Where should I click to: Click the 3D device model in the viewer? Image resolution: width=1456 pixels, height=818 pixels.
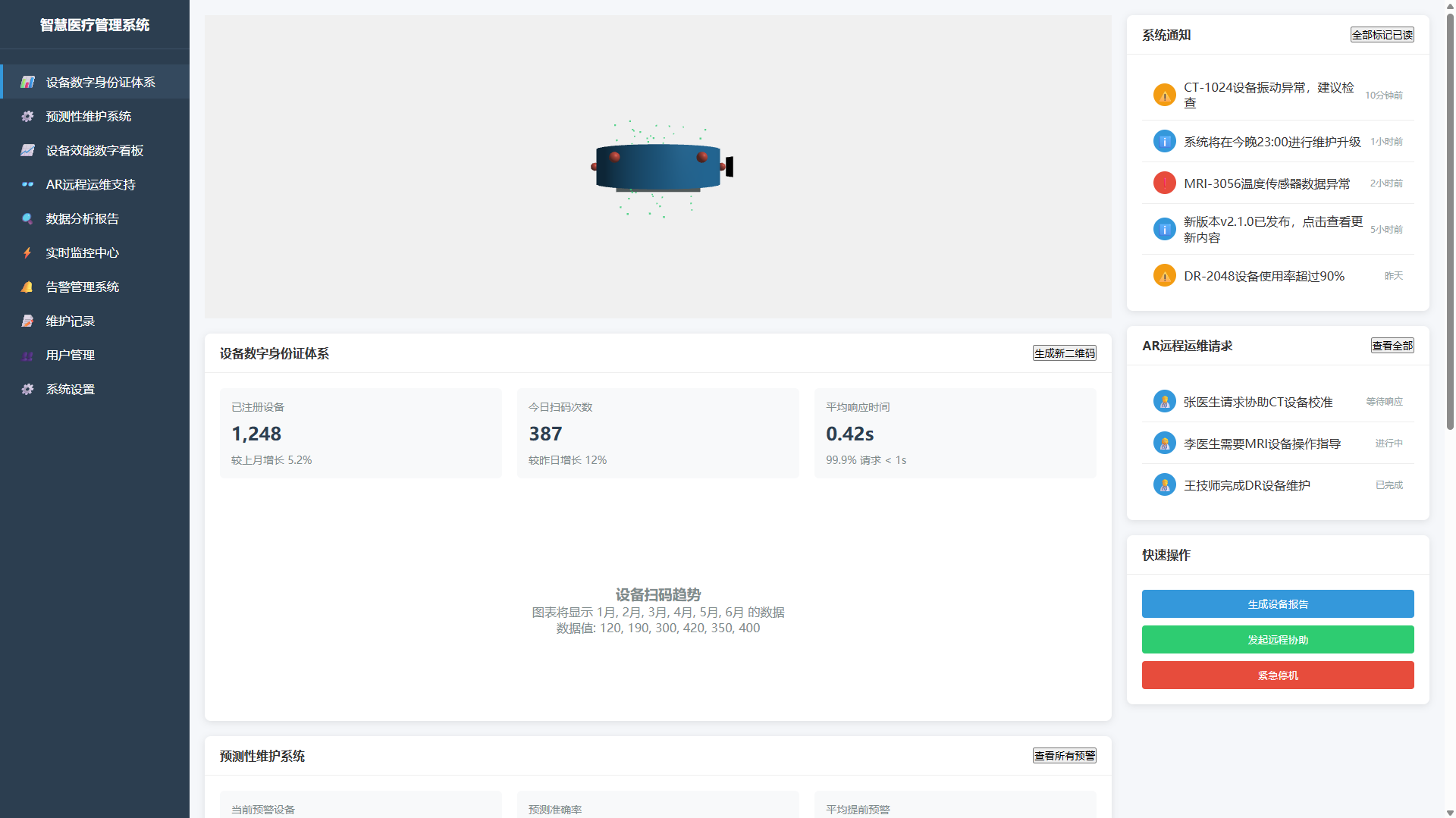point(658,167)
